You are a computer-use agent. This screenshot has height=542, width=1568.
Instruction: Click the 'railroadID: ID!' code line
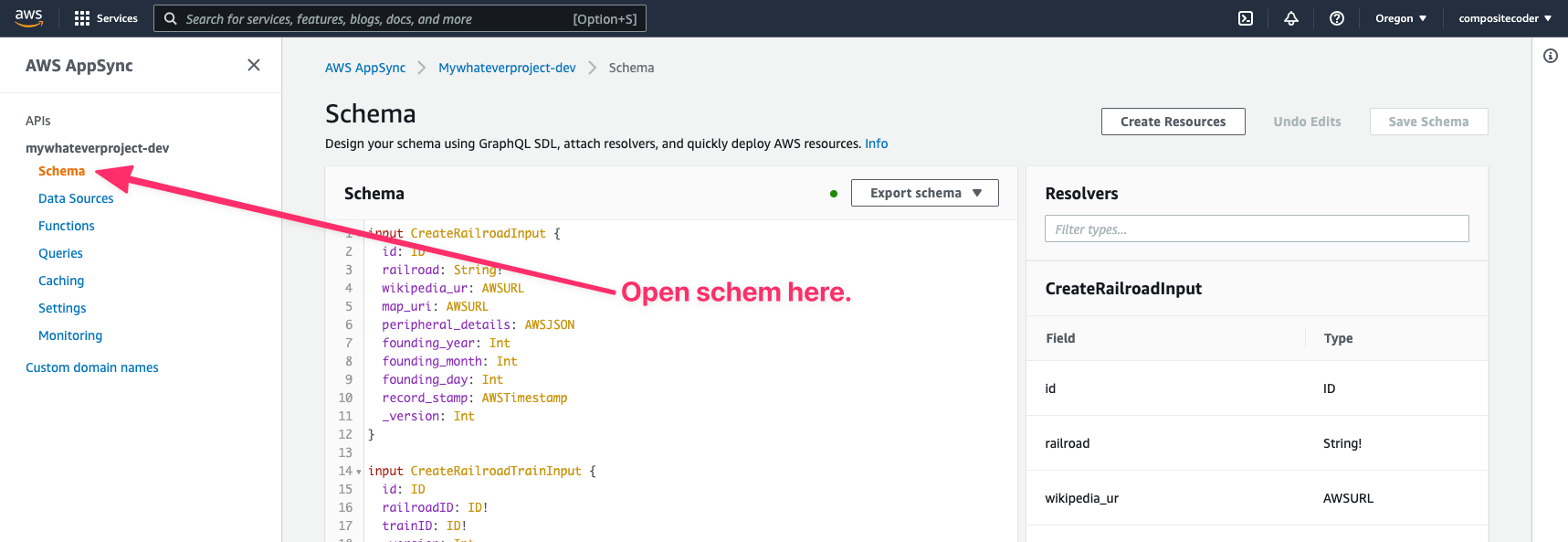[x=436, y=507]
